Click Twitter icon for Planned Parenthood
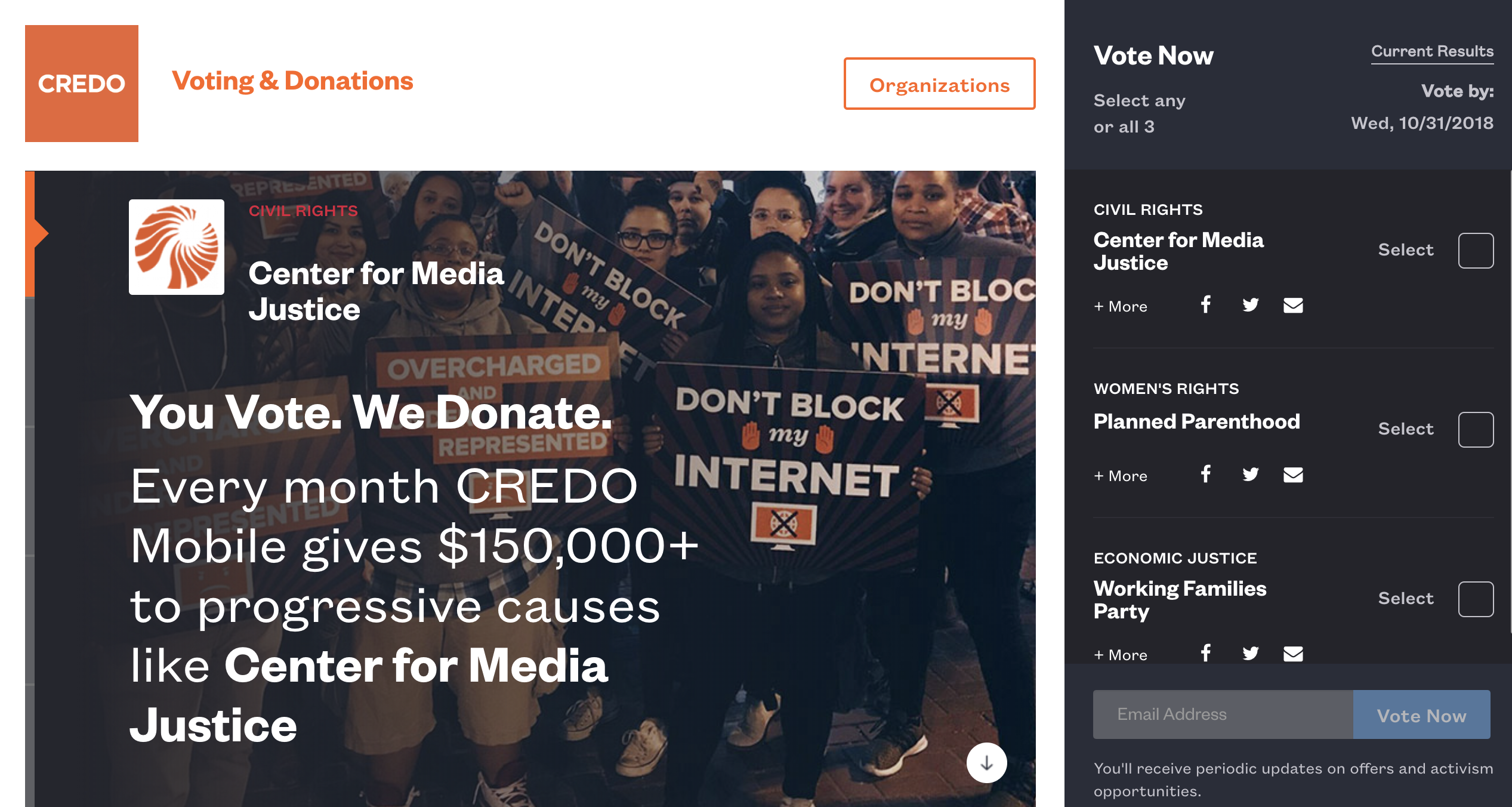Viewport: 1512px width, 807px height. click(1250, 475)
